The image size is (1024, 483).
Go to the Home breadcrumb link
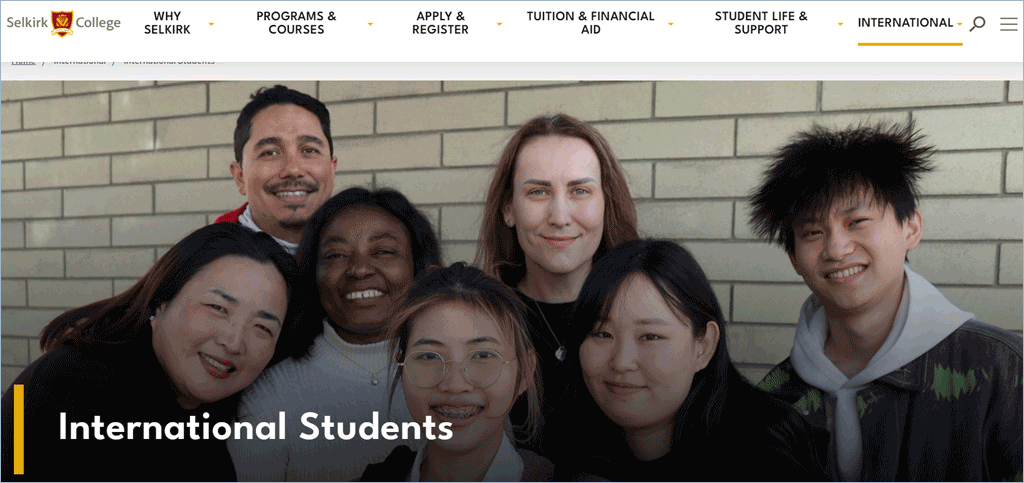[24, 61]
